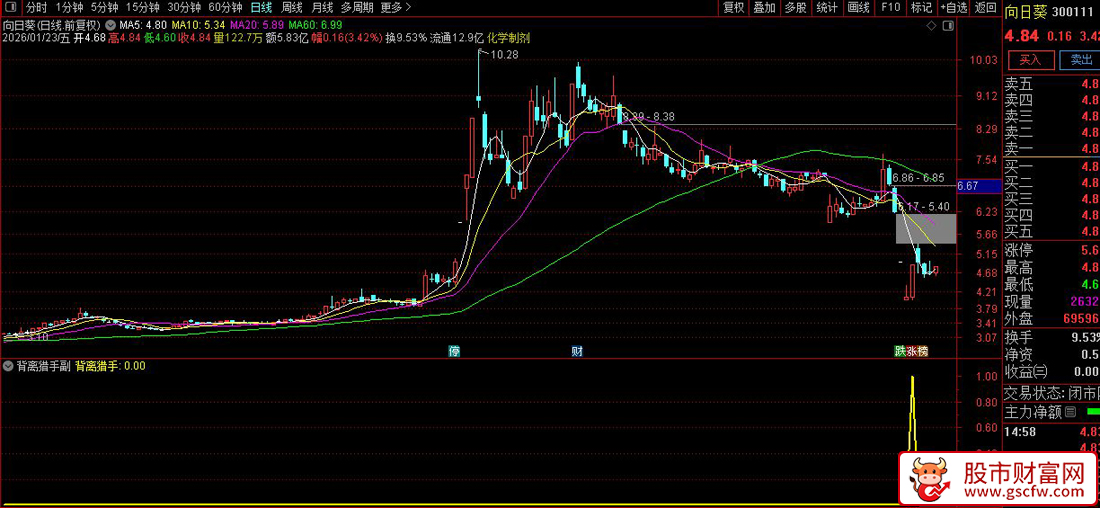Click the 返回 back button
1100x508 pixels.
coord(986,8)
